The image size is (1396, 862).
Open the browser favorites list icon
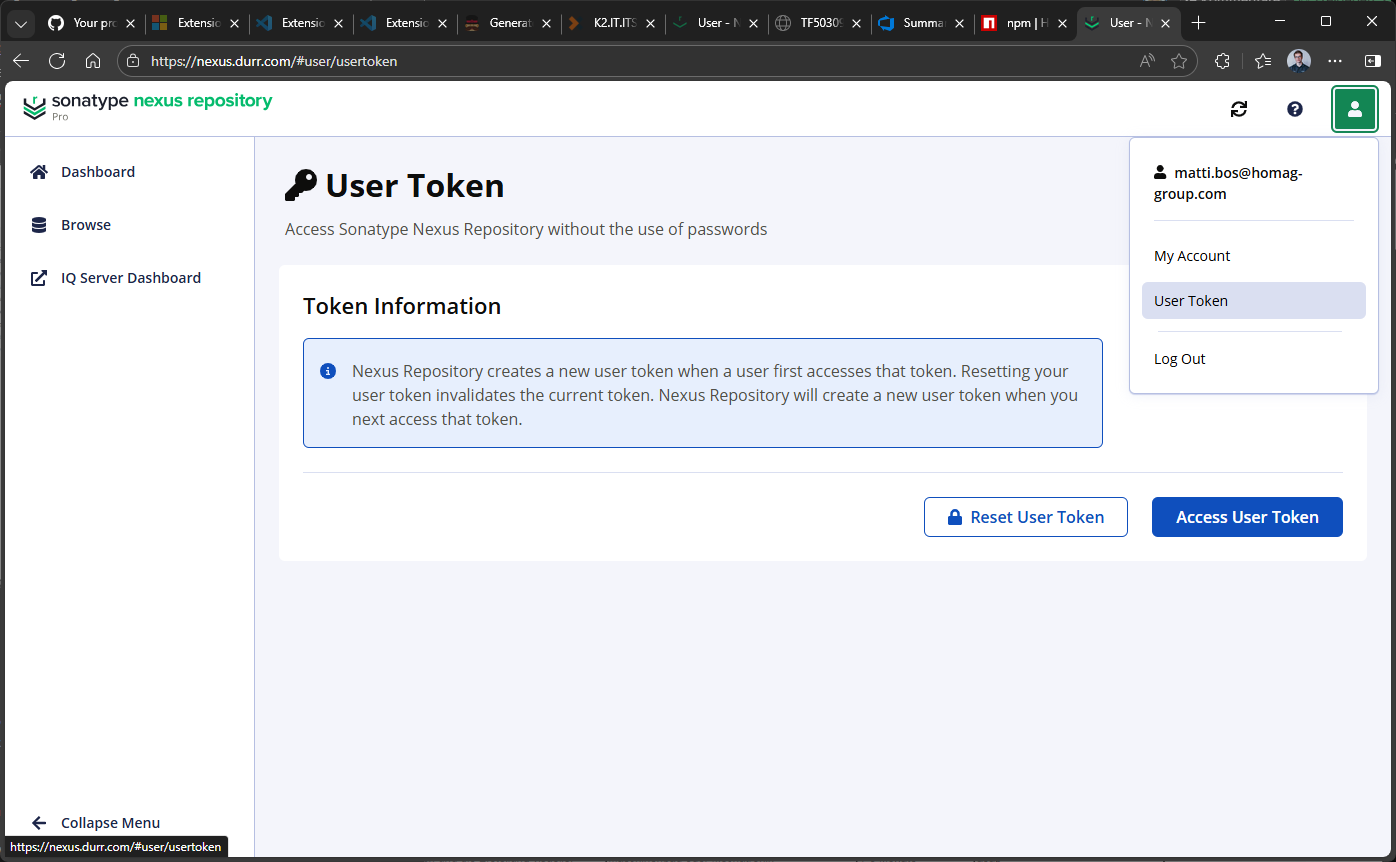pos(1263,61)
